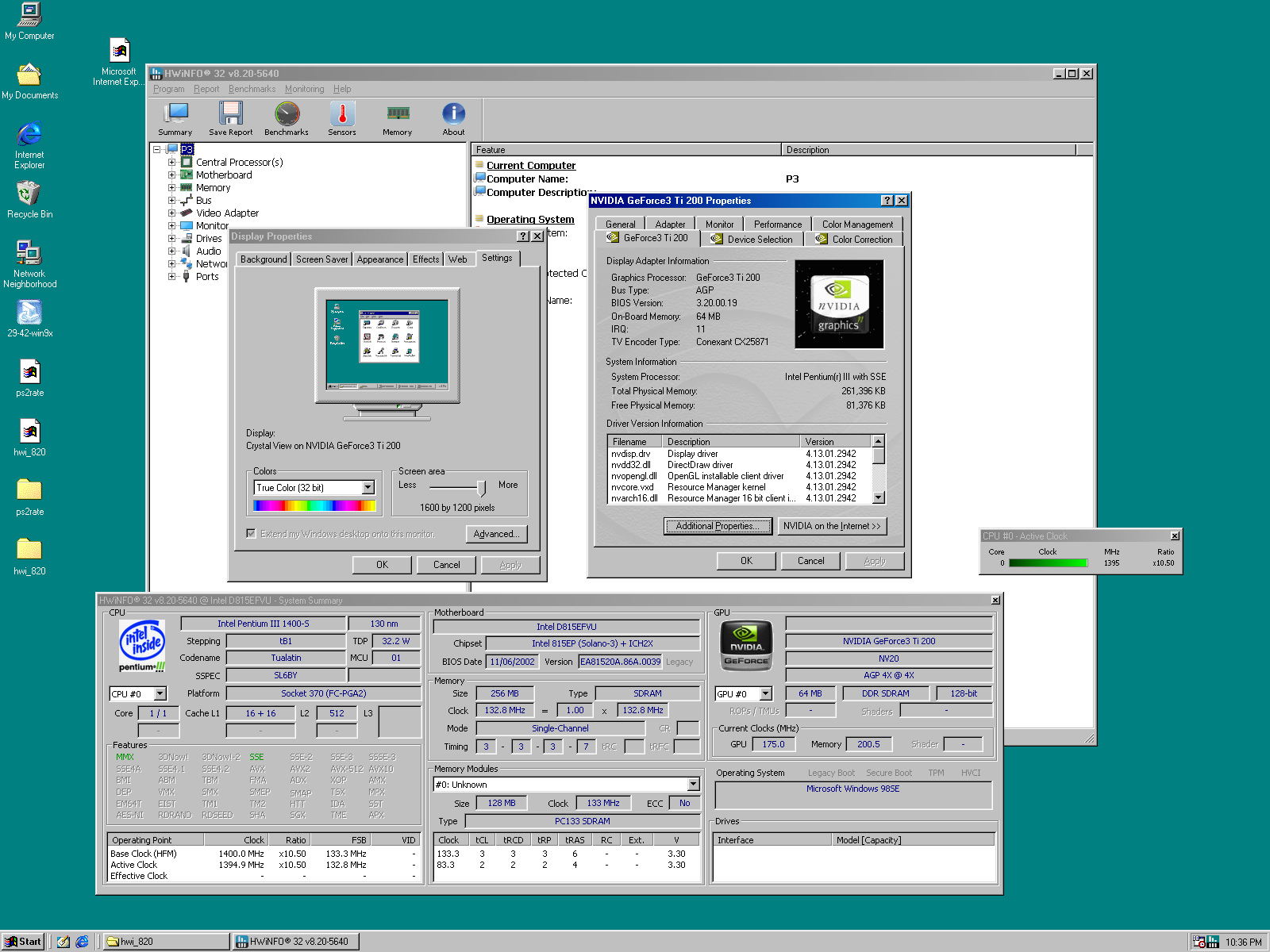Switch to the Performance tab
This screenshot has width=1270, height=952.
pyautogui.click(x=778, y=225)
